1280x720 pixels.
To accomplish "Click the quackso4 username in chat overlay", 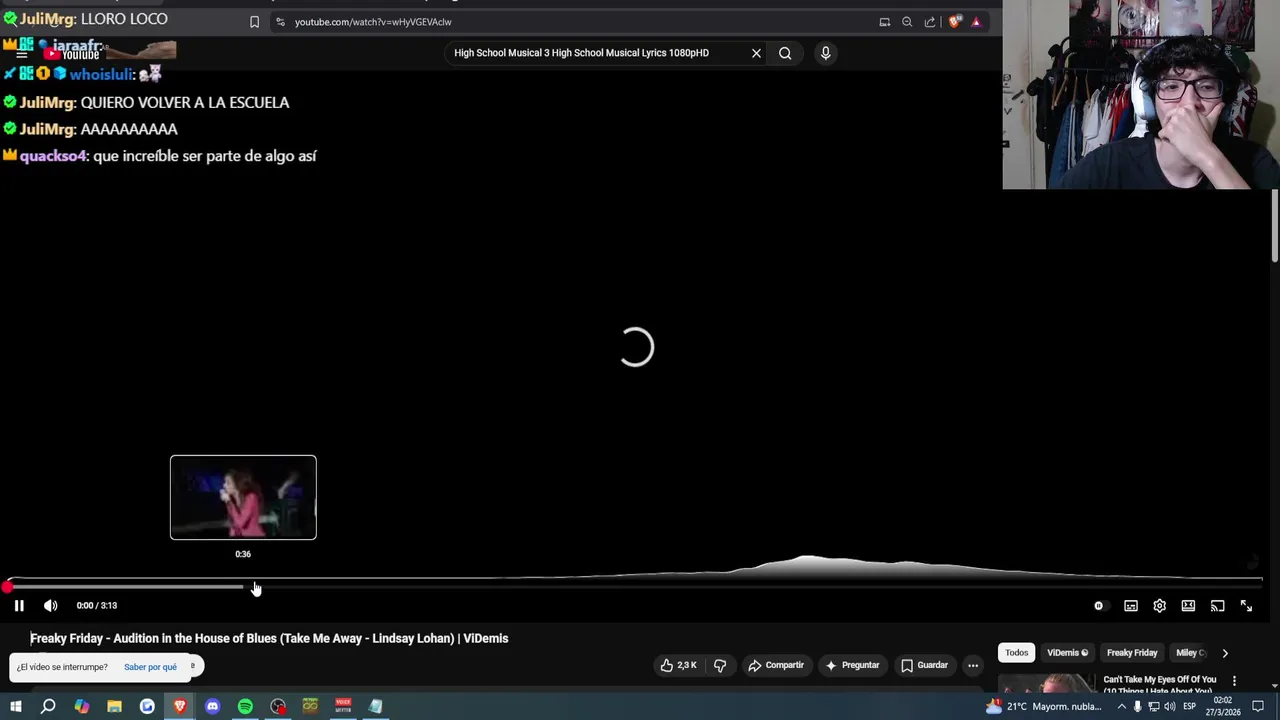I will tap(54, 156).
